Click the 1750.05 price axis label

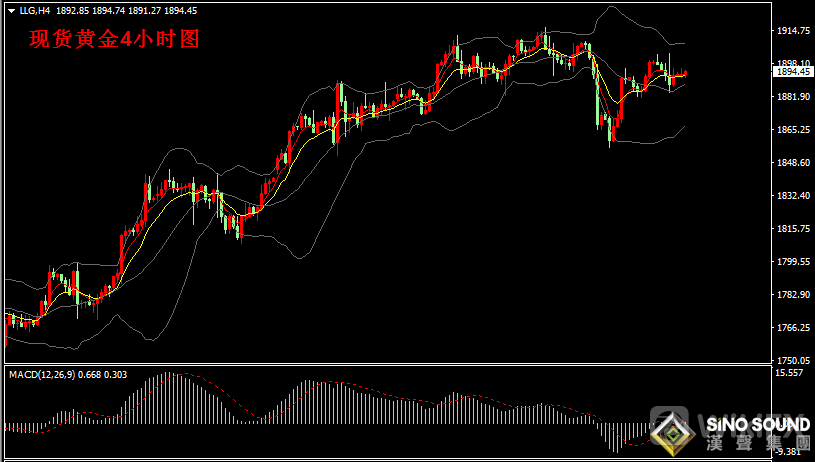tap(793, 361)
